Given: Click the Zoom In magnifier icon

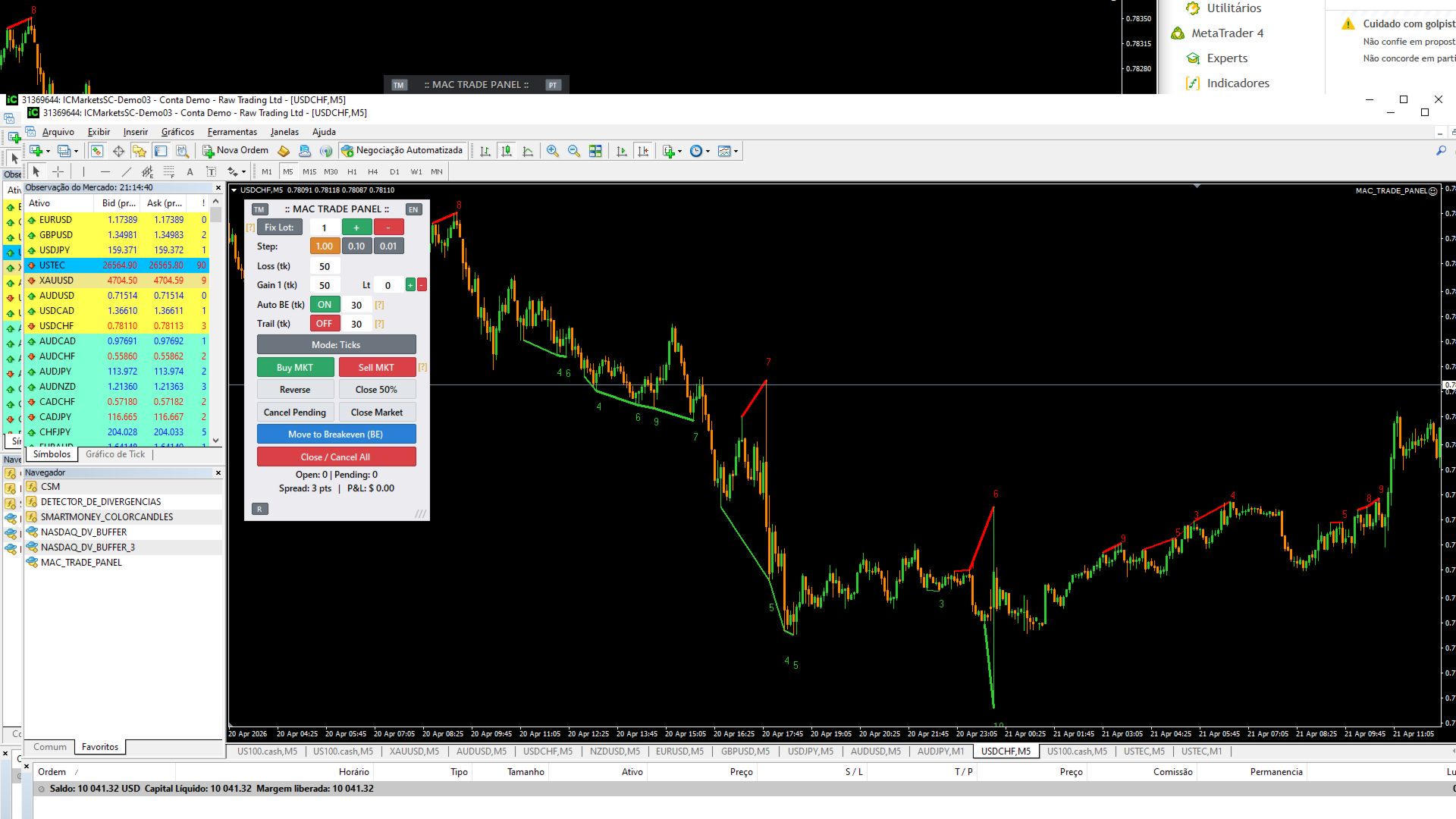Looking at the screenshot, I should (x=553, y=151).
